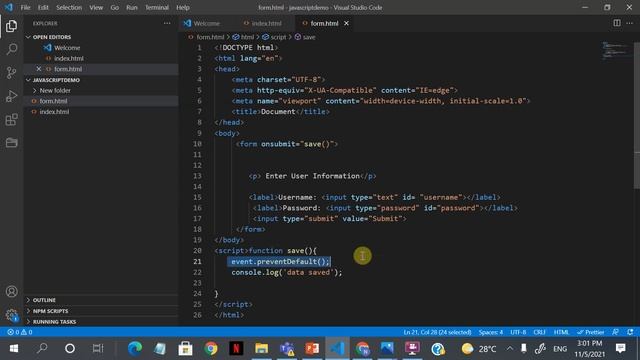640x360 pixels.
Task: Change end of line sequence CRLF
Action: pos(539,332)
